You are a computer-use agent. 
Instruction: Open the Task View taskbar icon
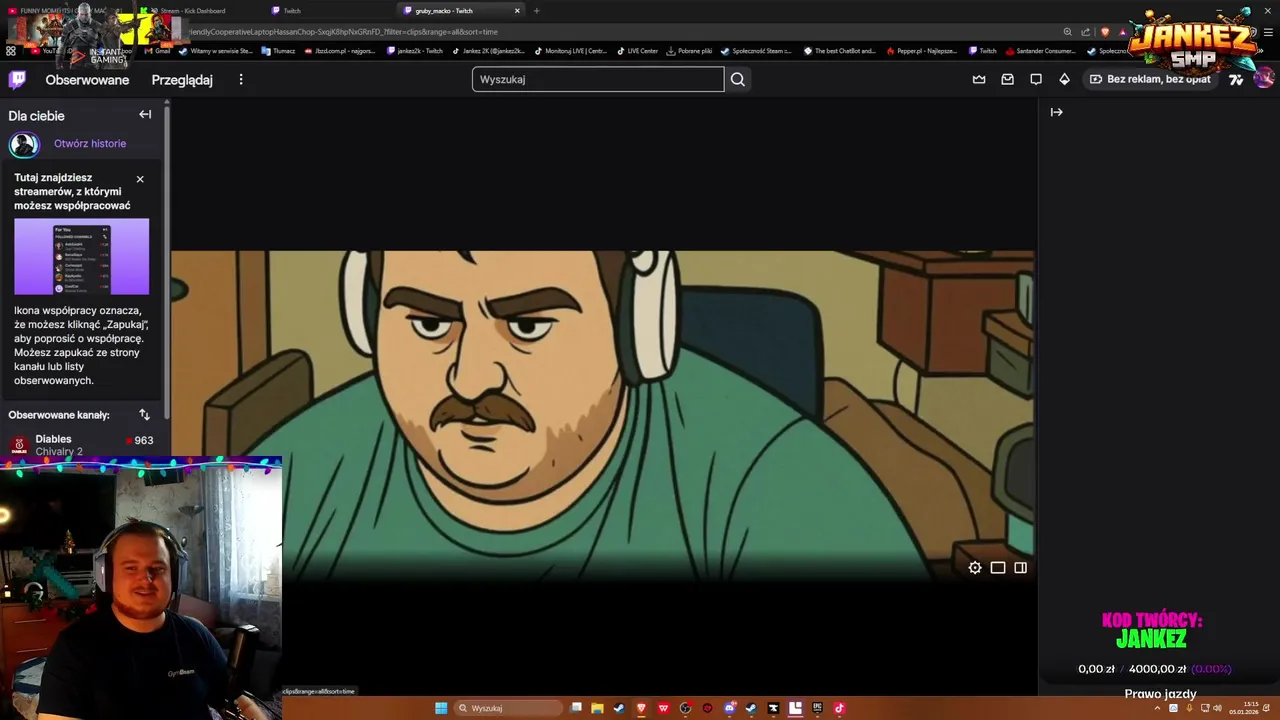pos(575,708)
